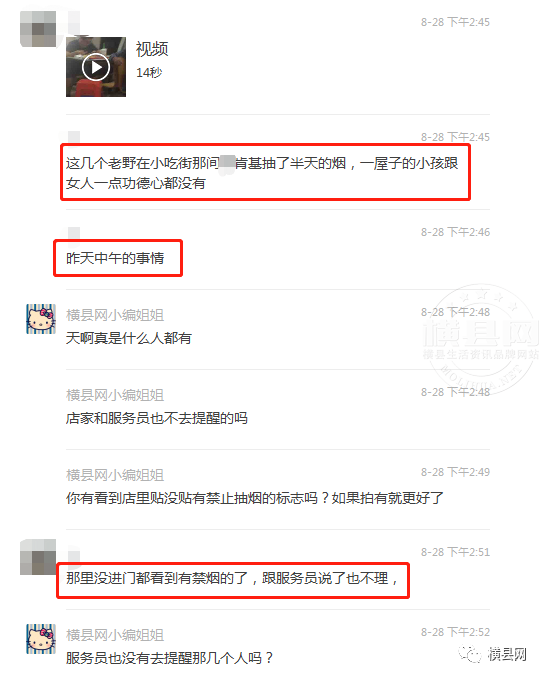The image size is (544, 679).
Task: Click the message 那里没进门都看到有禁烟的了
Action: pos(232,578)
